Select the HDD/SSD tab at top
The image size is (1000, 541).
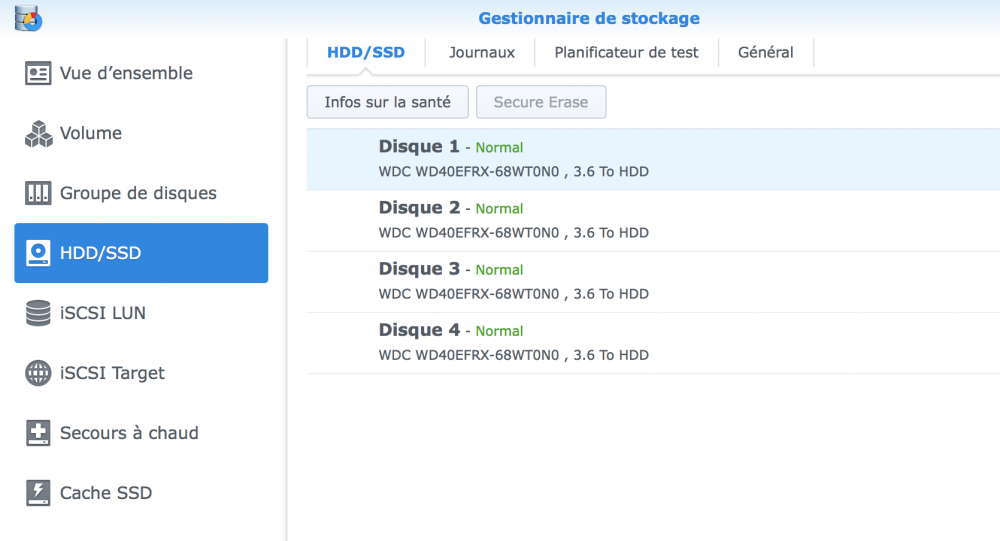pos(366,52)
